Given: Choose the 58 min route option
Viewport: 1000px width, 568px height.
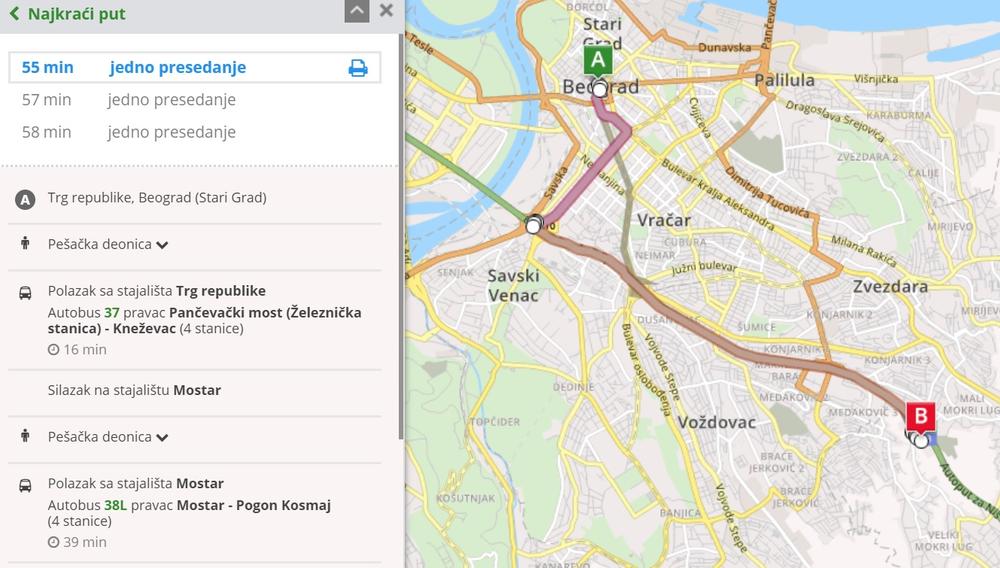Looking at the screenshot, I should click(195, 132).
